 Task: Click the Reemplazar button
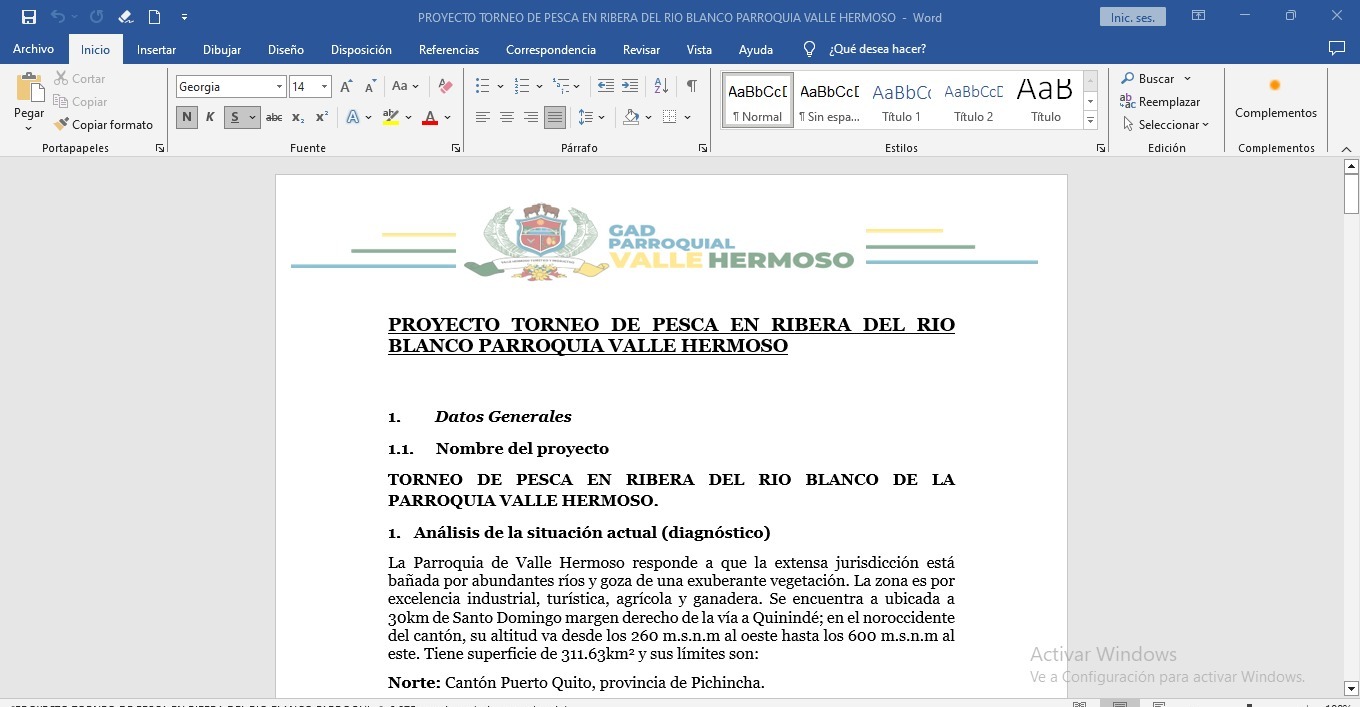[1160, 102]
